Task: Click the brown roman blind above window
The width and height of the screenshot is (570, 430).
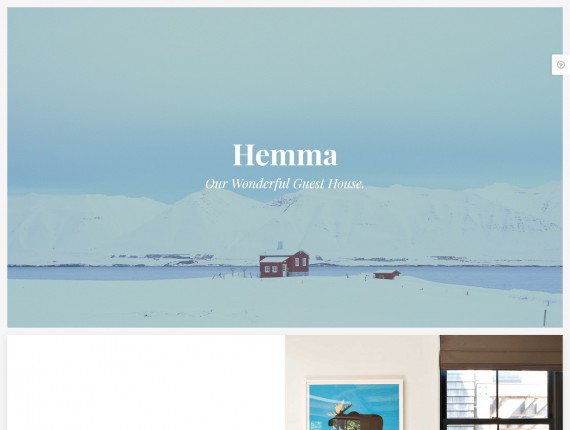Action: pos(501,353)
